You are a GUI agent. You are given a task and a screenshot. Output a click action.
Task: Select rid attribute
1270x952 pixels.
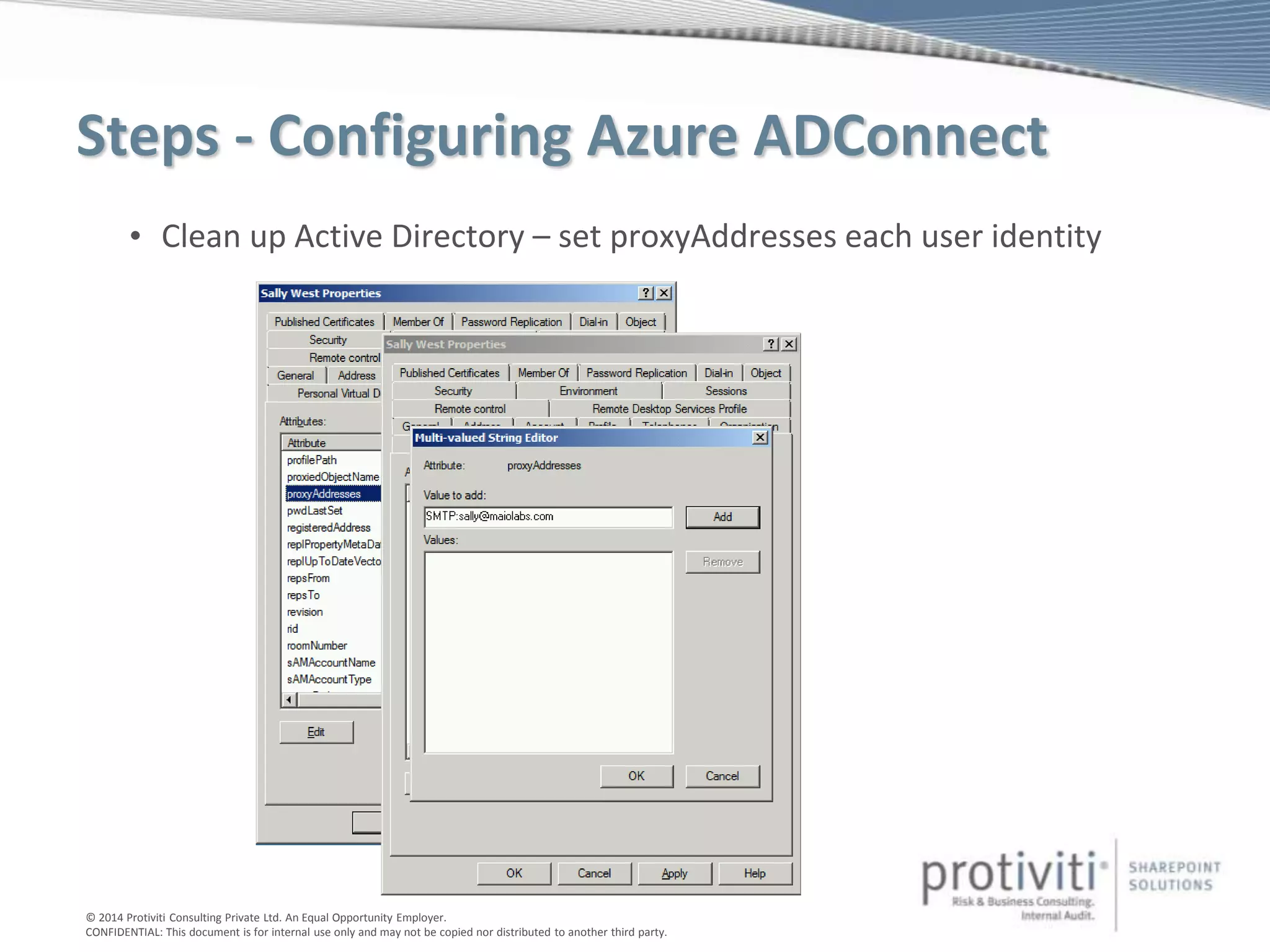point(293,629)
